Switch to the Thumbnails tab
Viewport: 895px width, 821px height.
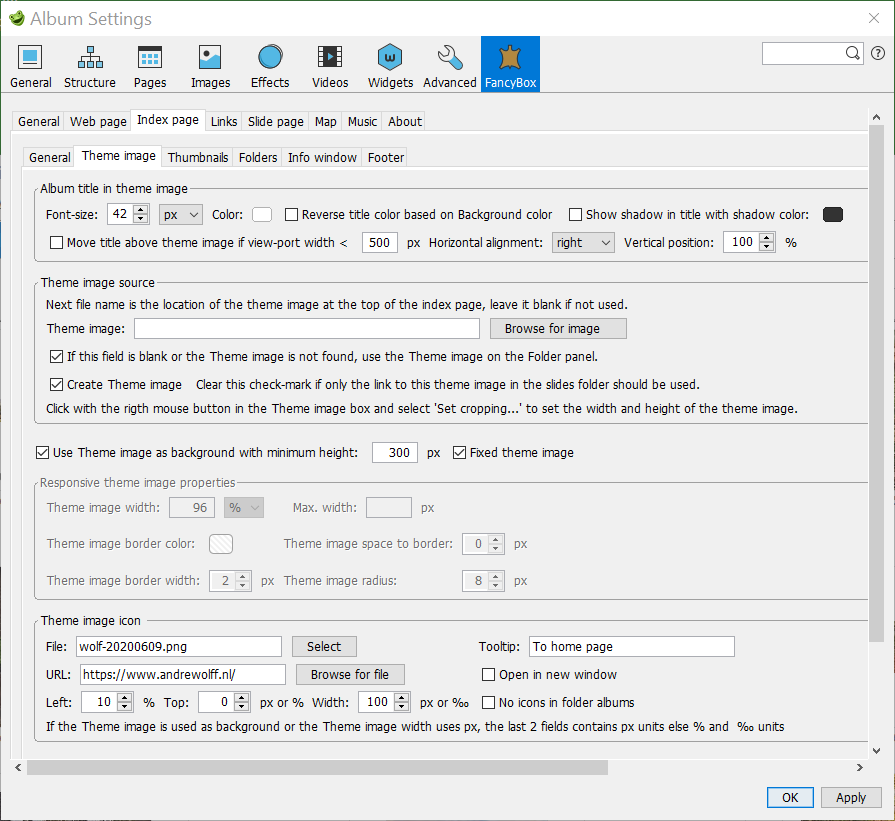tap(197, 157)
